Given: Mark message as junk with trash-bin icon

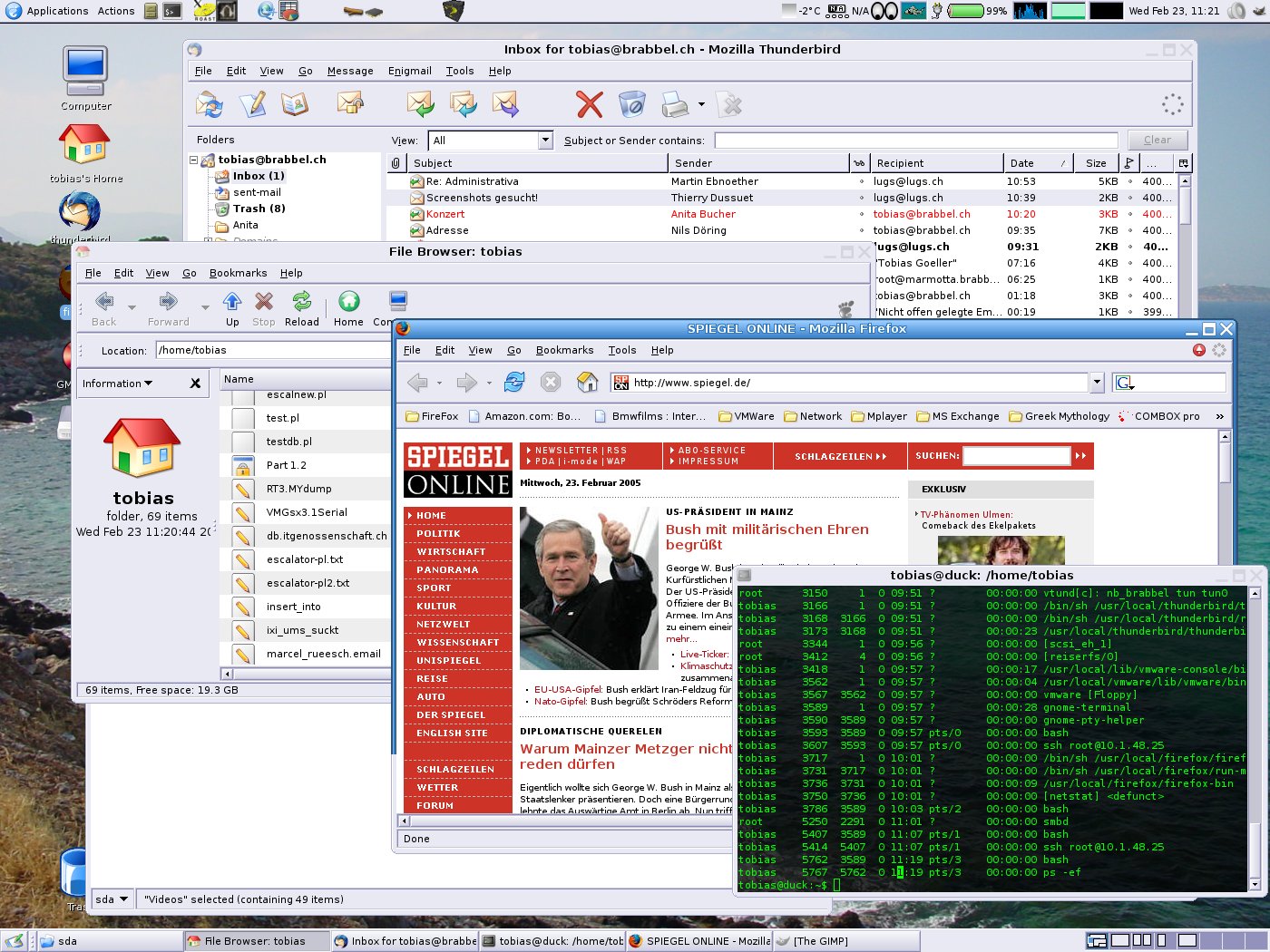Looking at the screenshot, I should [x=631, y=105].
